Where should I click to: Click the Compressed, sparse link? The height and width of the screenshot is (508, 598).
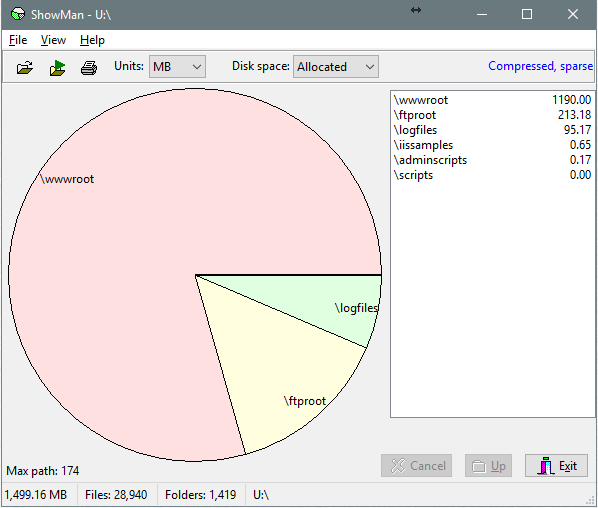(x=540, y=66)
